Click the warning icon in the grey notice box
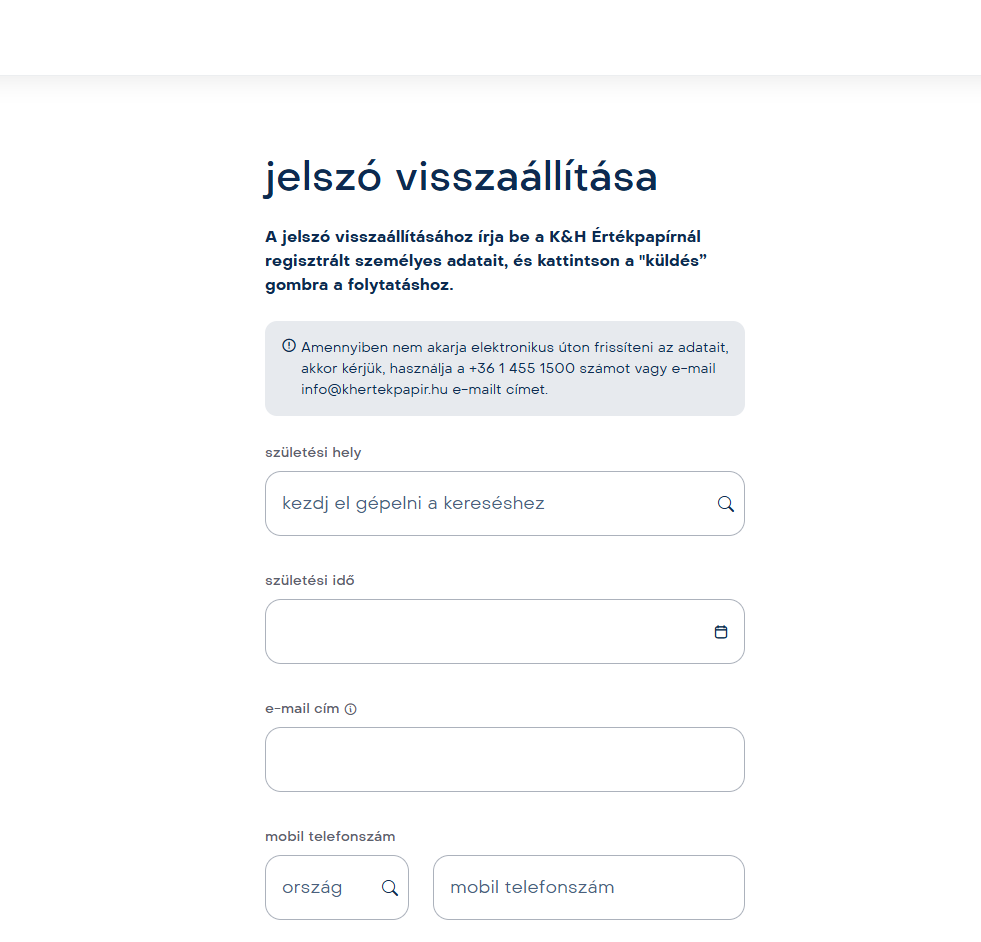 tap(289, 346)
